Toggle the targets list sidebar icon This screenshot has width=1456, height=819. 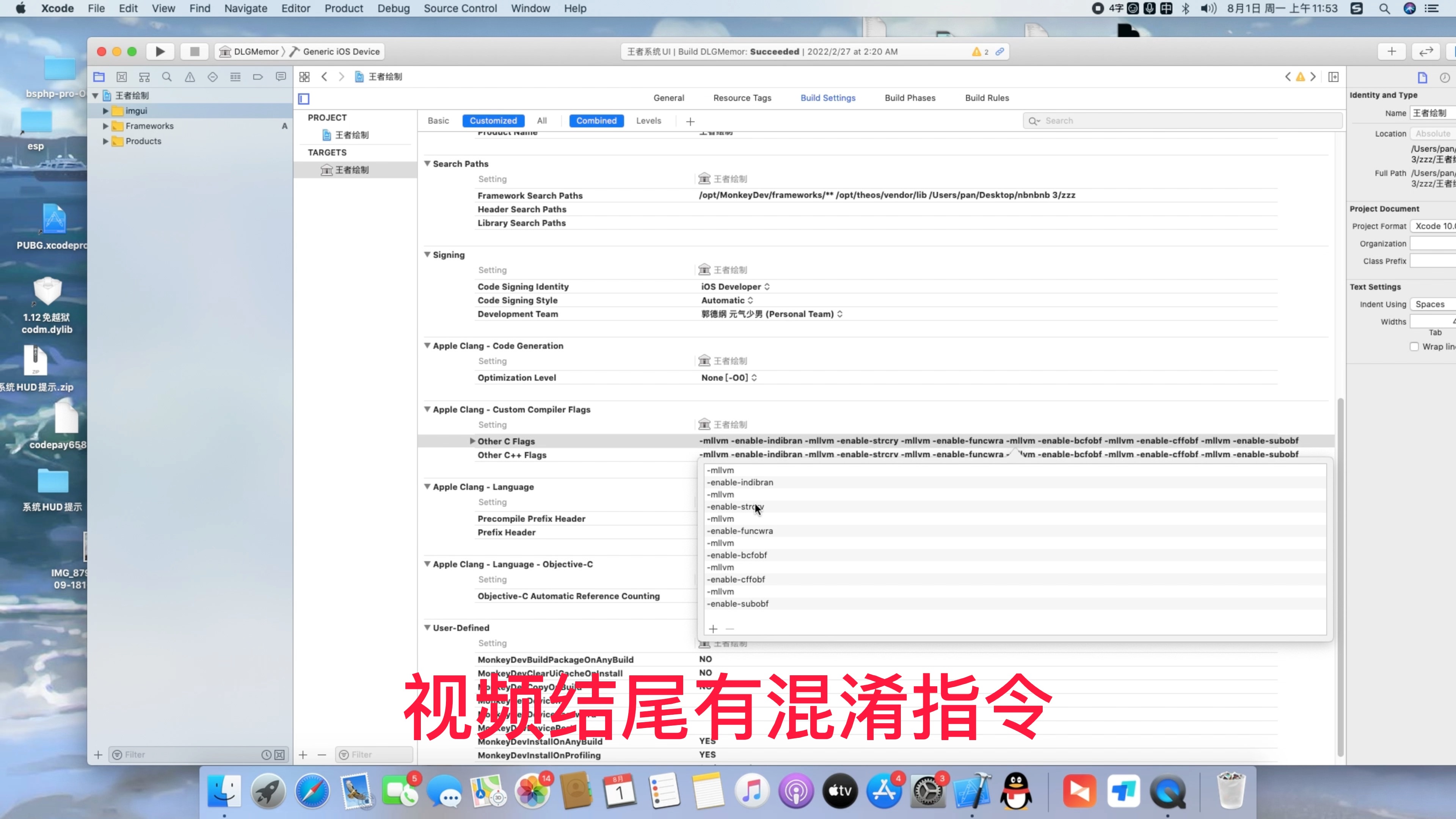pos(303,99)
